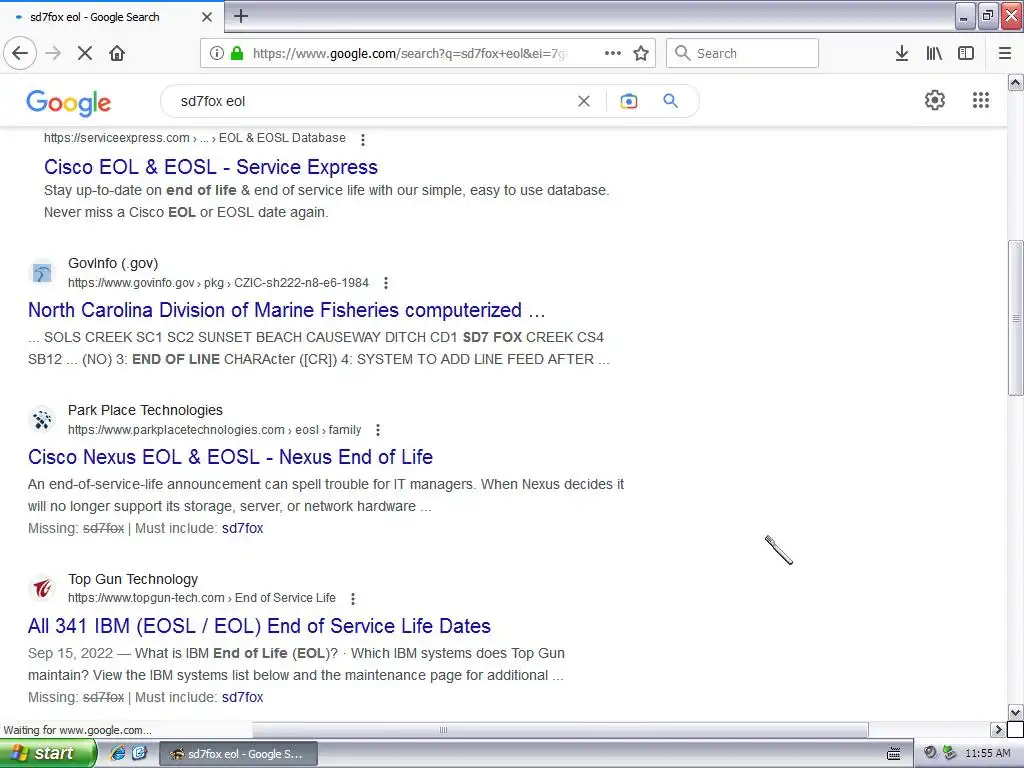Submit search with the magnifier icon
1024x768 pixels.
click(x=671, y=101)
